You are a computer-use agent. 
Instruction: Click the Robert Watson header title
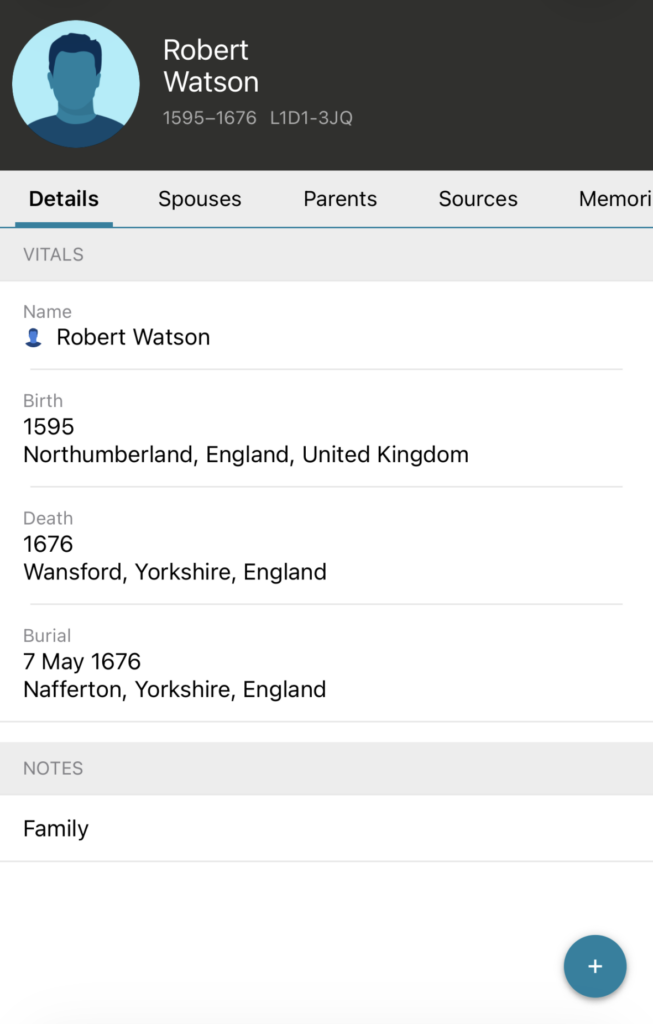pyautogui.click(x=211, y=66)
